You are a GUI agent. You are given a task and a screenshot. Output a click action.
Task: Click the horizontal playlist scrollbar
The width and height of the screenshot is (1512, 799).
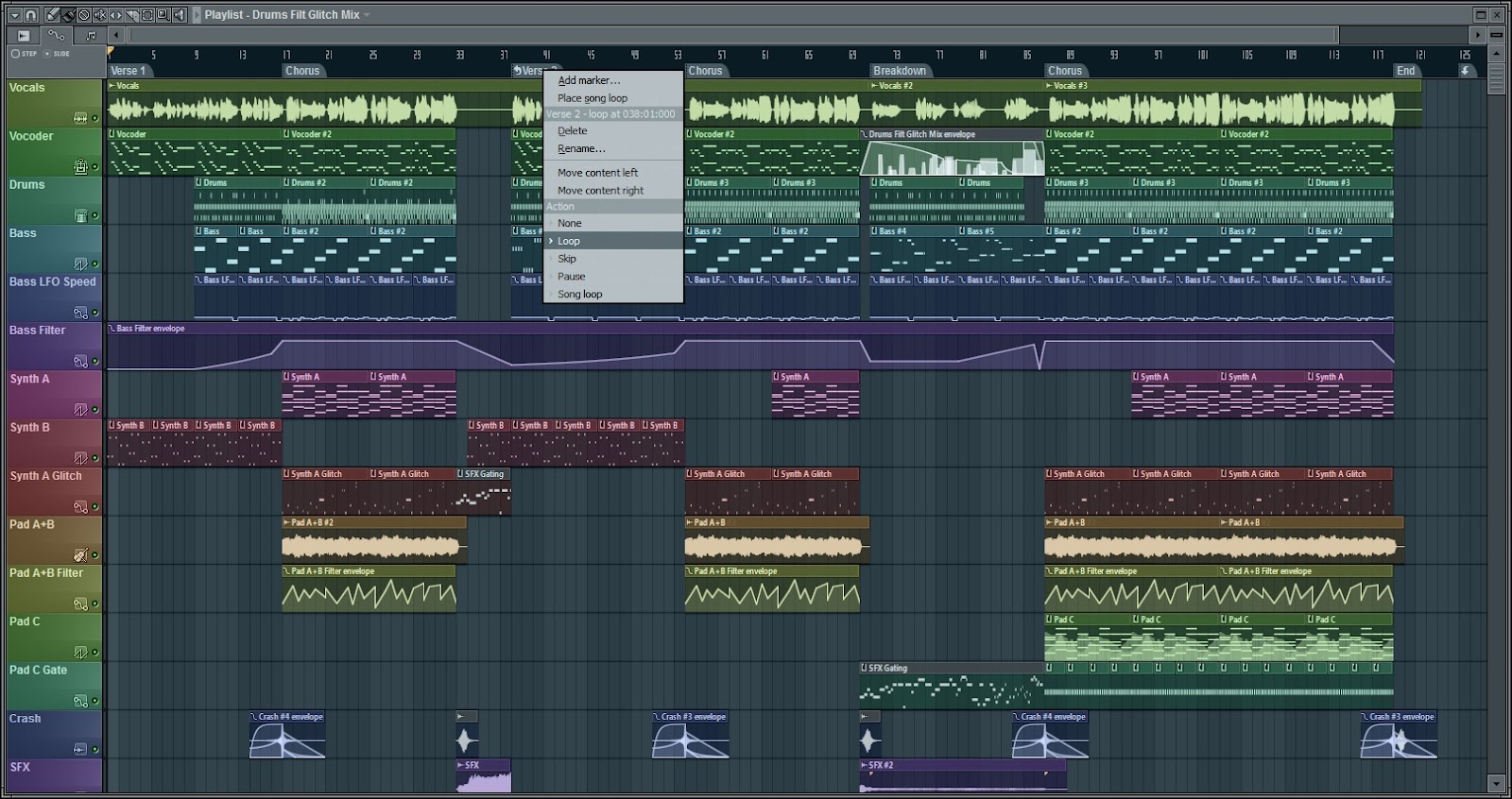(x=733, y=36)
